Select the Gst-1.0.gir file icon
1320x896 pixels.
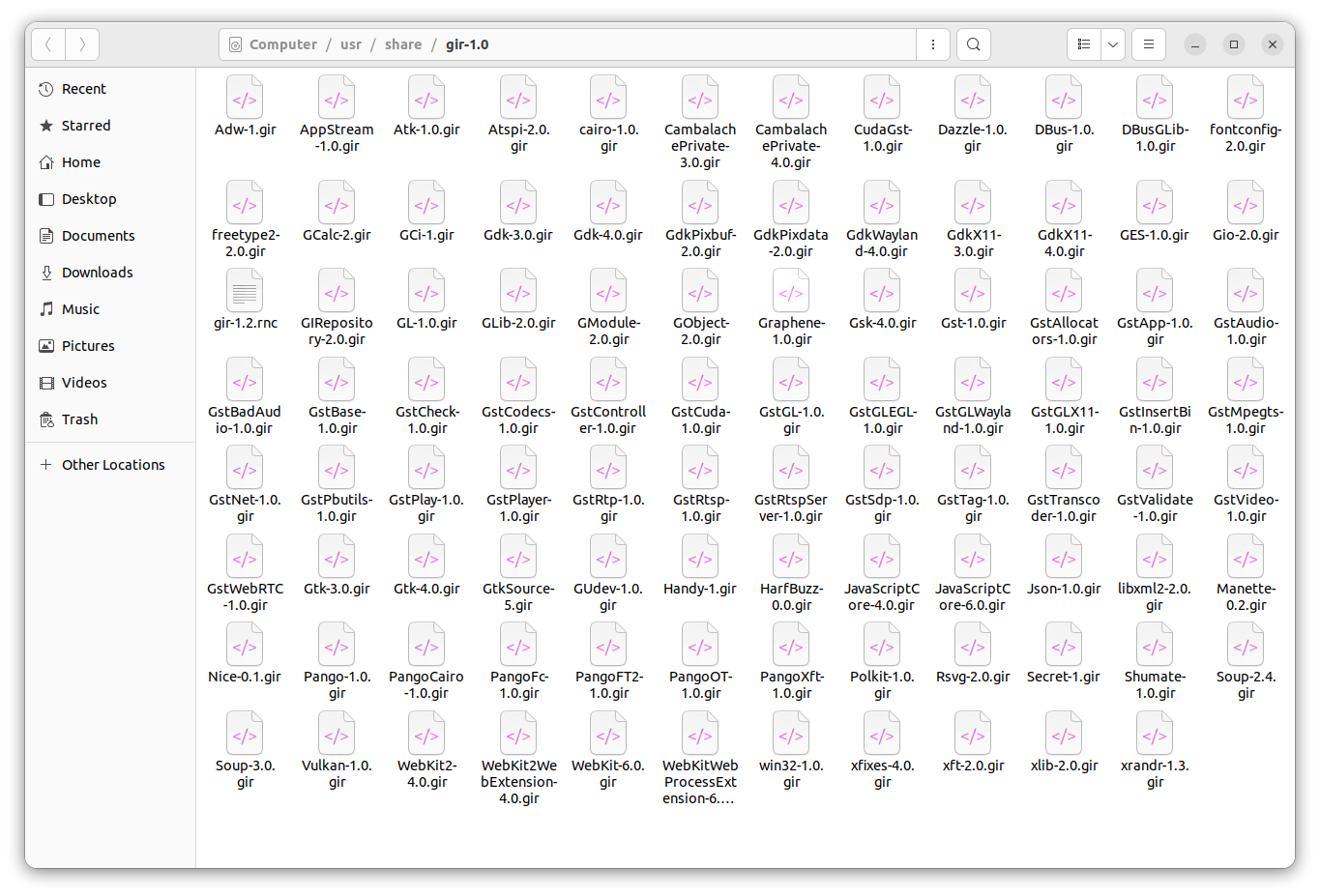[x=973, y=291]
